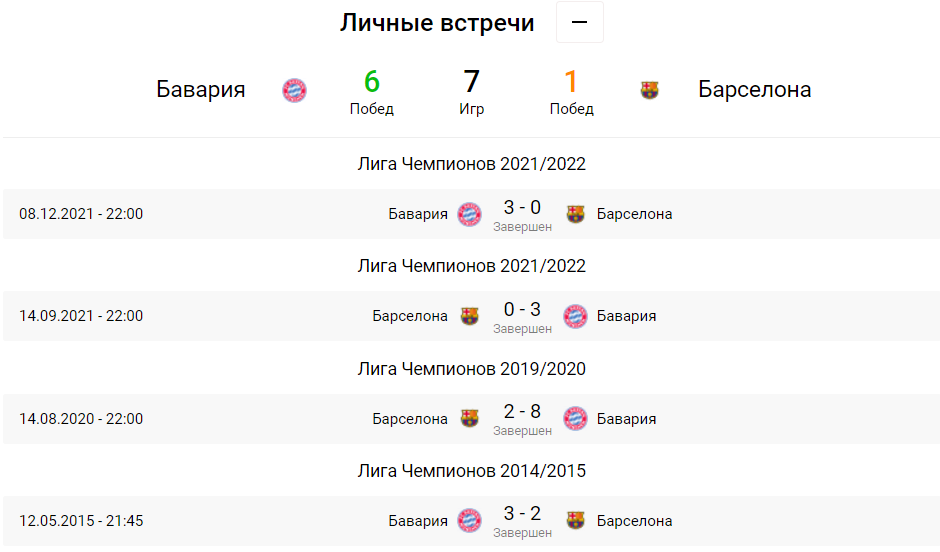
Task: Click Bayern logo in 14.09.2021 match
Action: click(576, 316)
